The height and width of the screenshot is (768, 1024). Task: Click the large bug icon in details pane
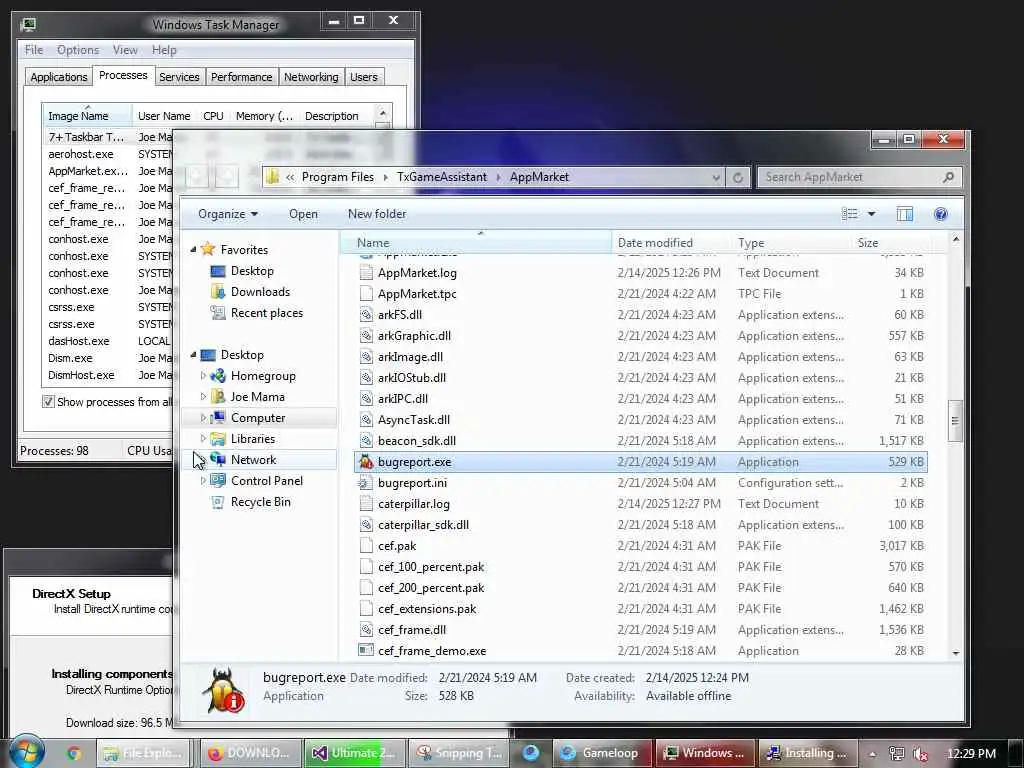point(224,691)
